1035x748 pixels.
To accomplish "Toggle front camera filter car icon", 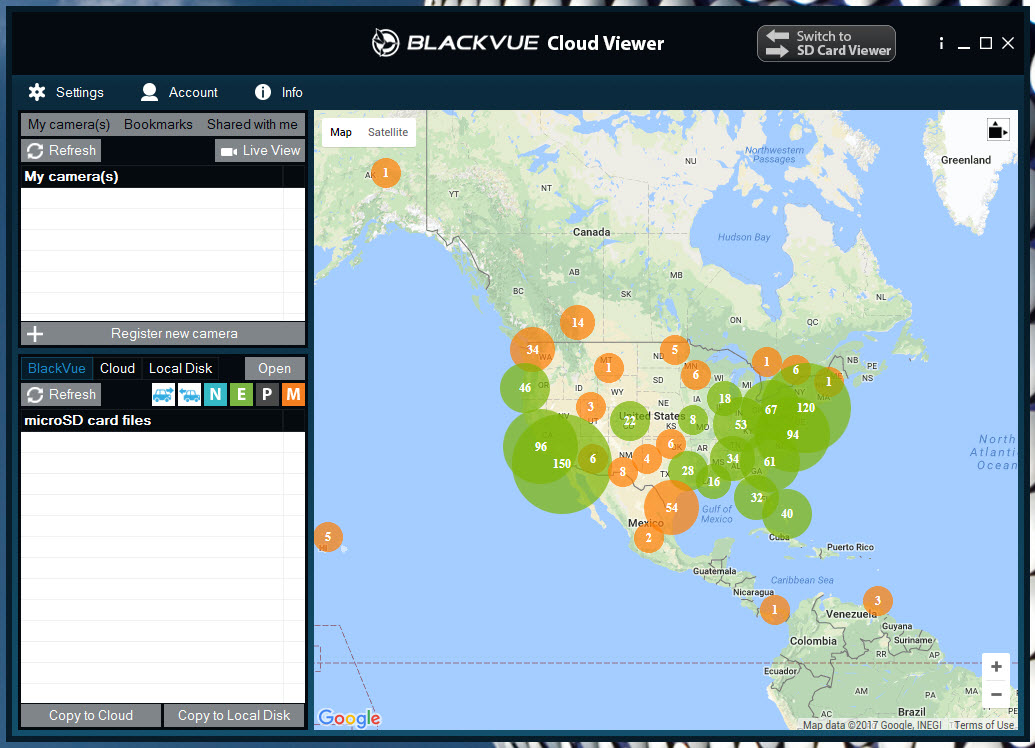I will (x=163, y=395).
